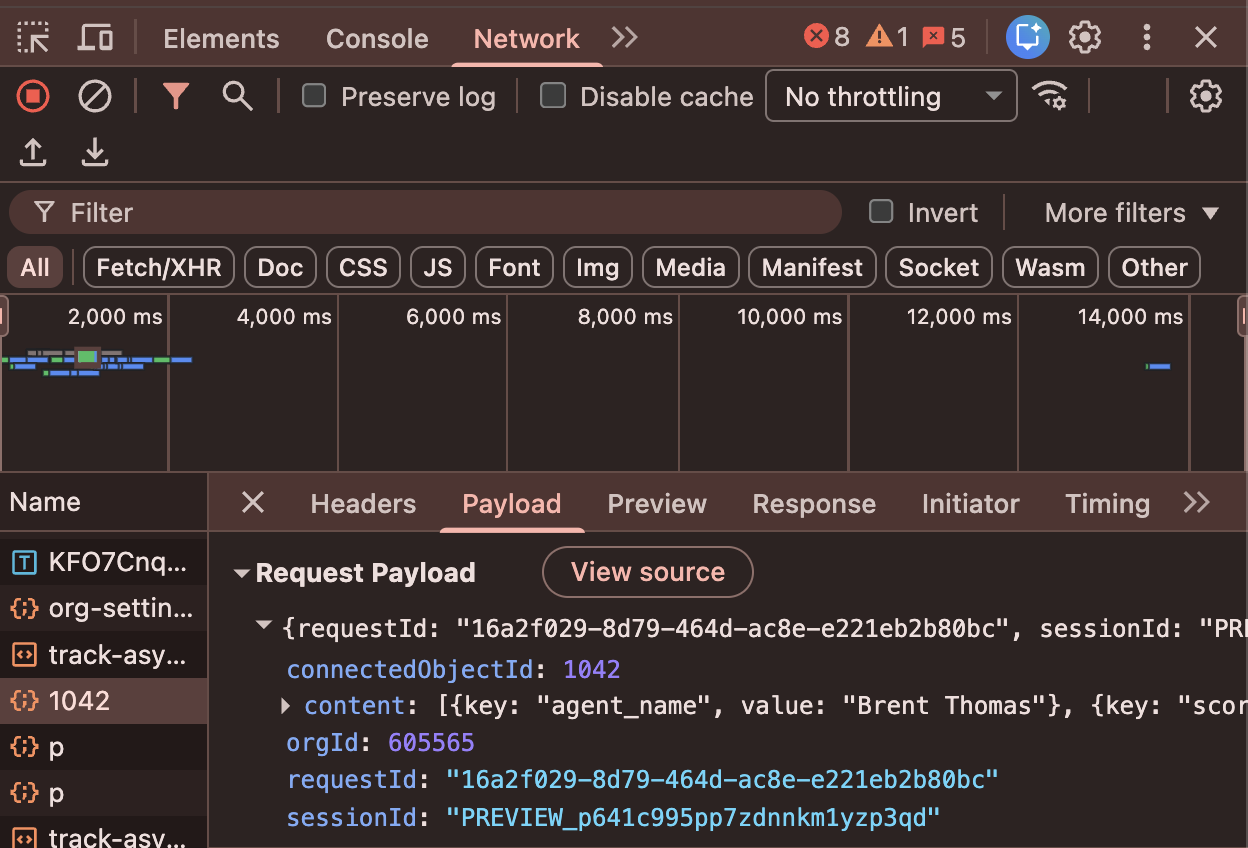The width and height of the screenshot is (1248, 848).
Task: Open the More filters dropdown
Action: coord(1131,213)
